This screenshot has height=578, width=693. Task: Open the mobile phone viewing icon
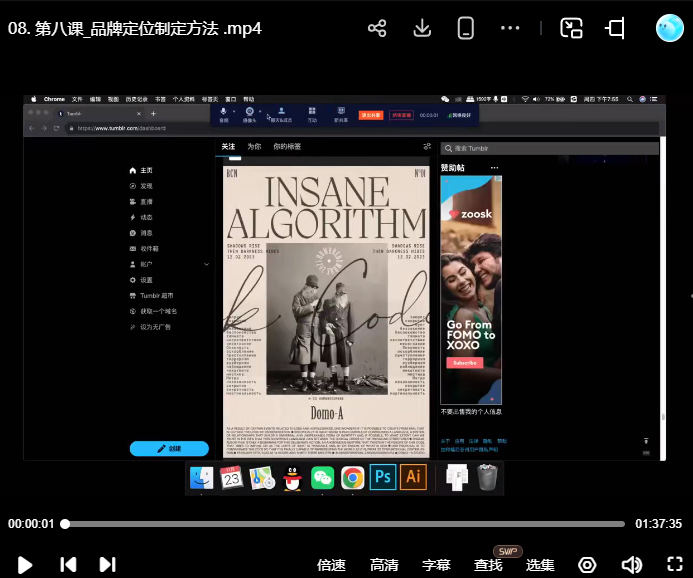point(465,28)
